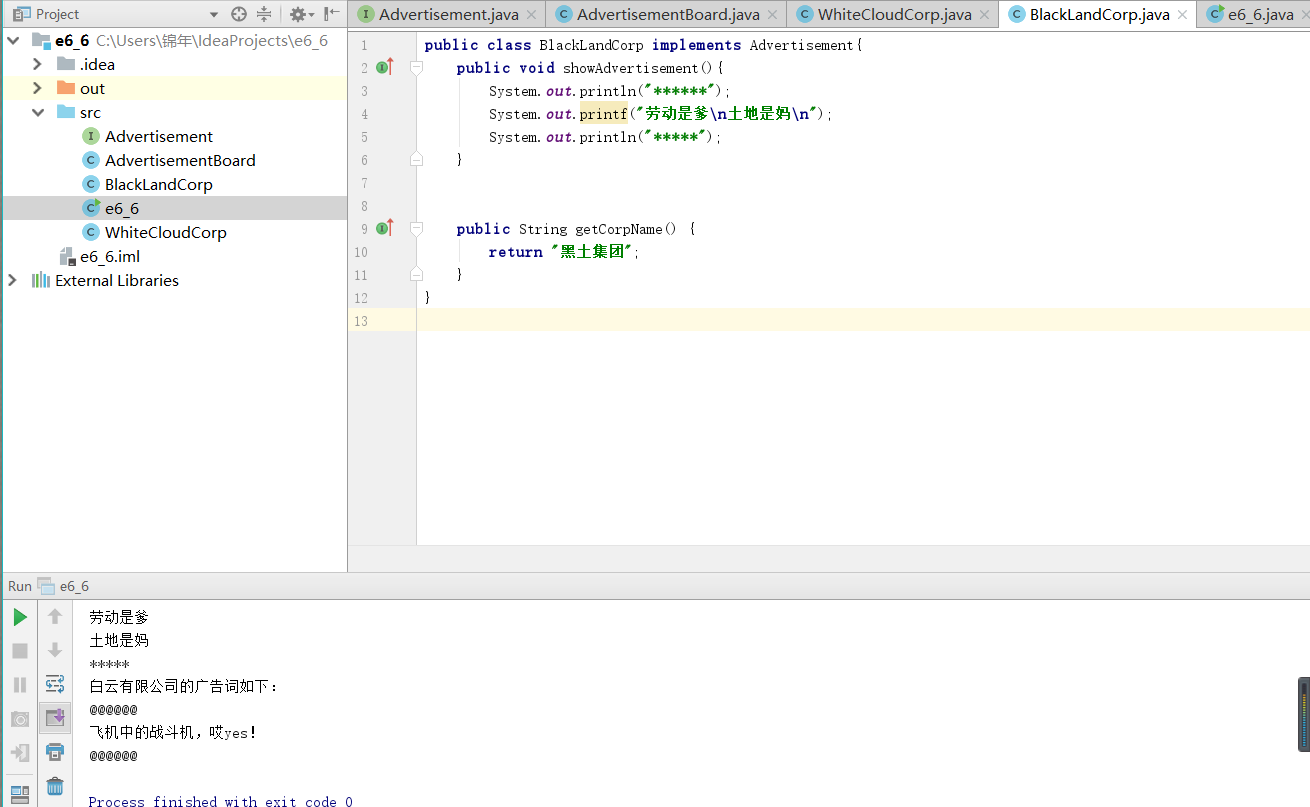Fold showAdvertisement method at line 2
Viewport: 1310px width, 807px height.
[x=416, y=68]
